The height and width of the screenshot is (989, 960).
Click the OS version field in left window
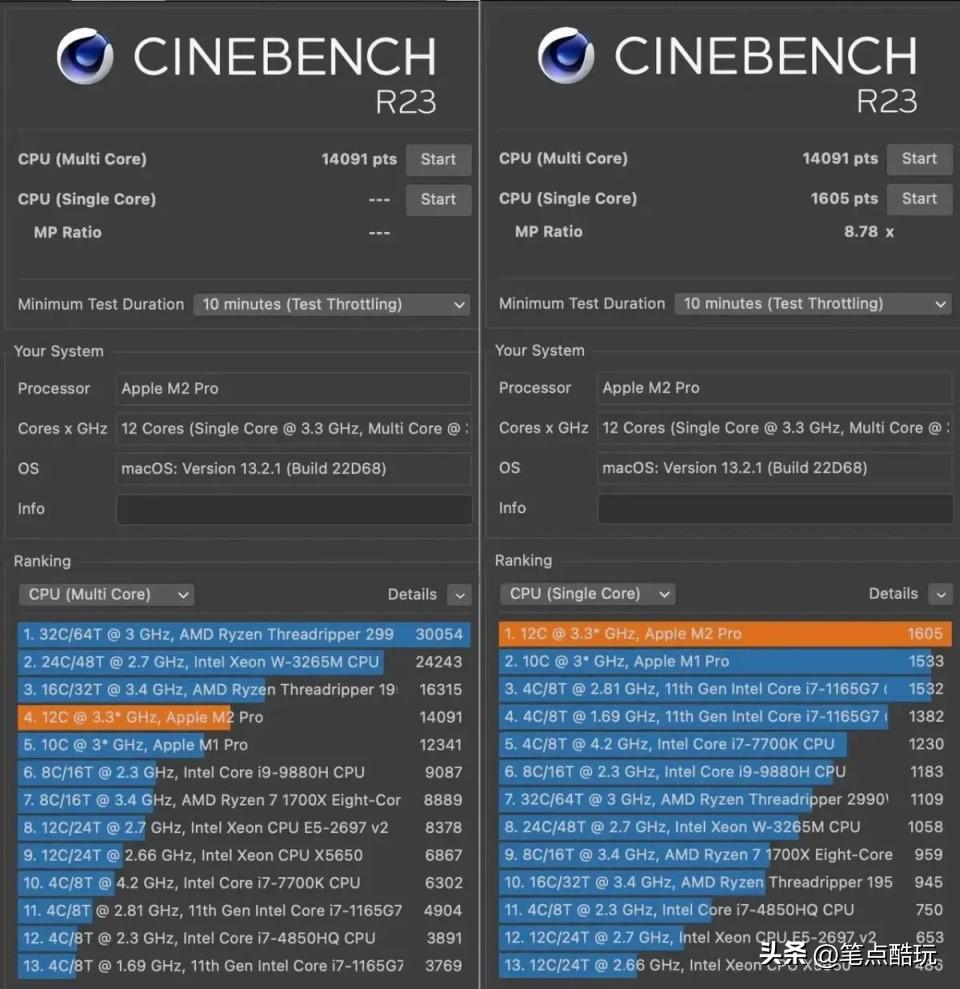(294, 469)
